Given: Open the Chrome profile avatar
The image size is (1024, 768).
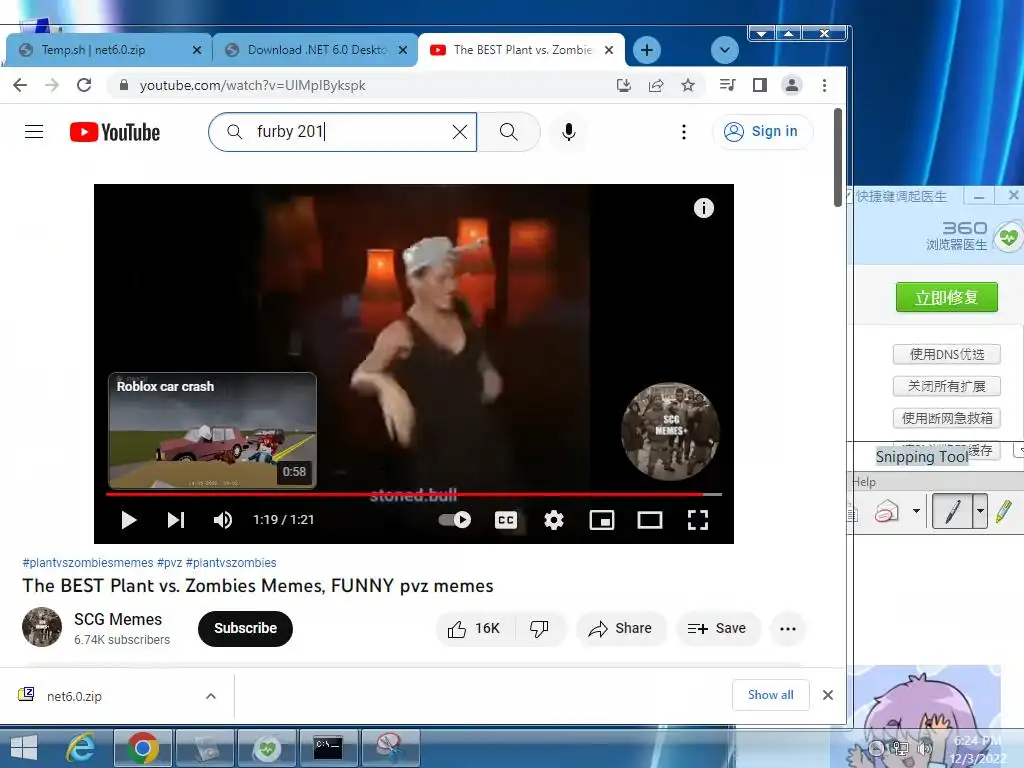Looking at the screenshot, I should click(x=792, y=85).
